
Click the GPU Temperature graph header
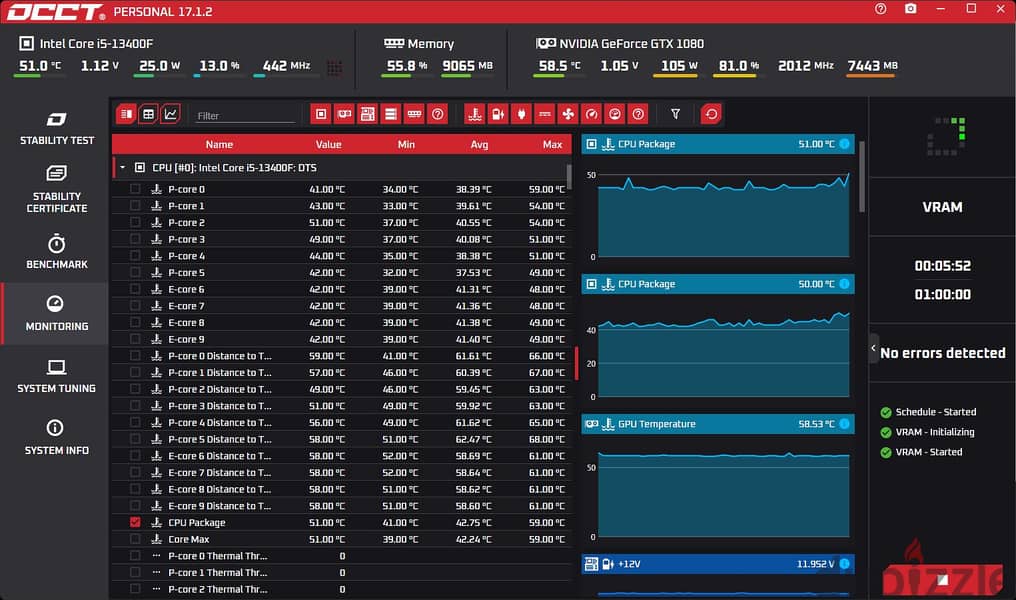pyautogui.click(x=717, y=424)
